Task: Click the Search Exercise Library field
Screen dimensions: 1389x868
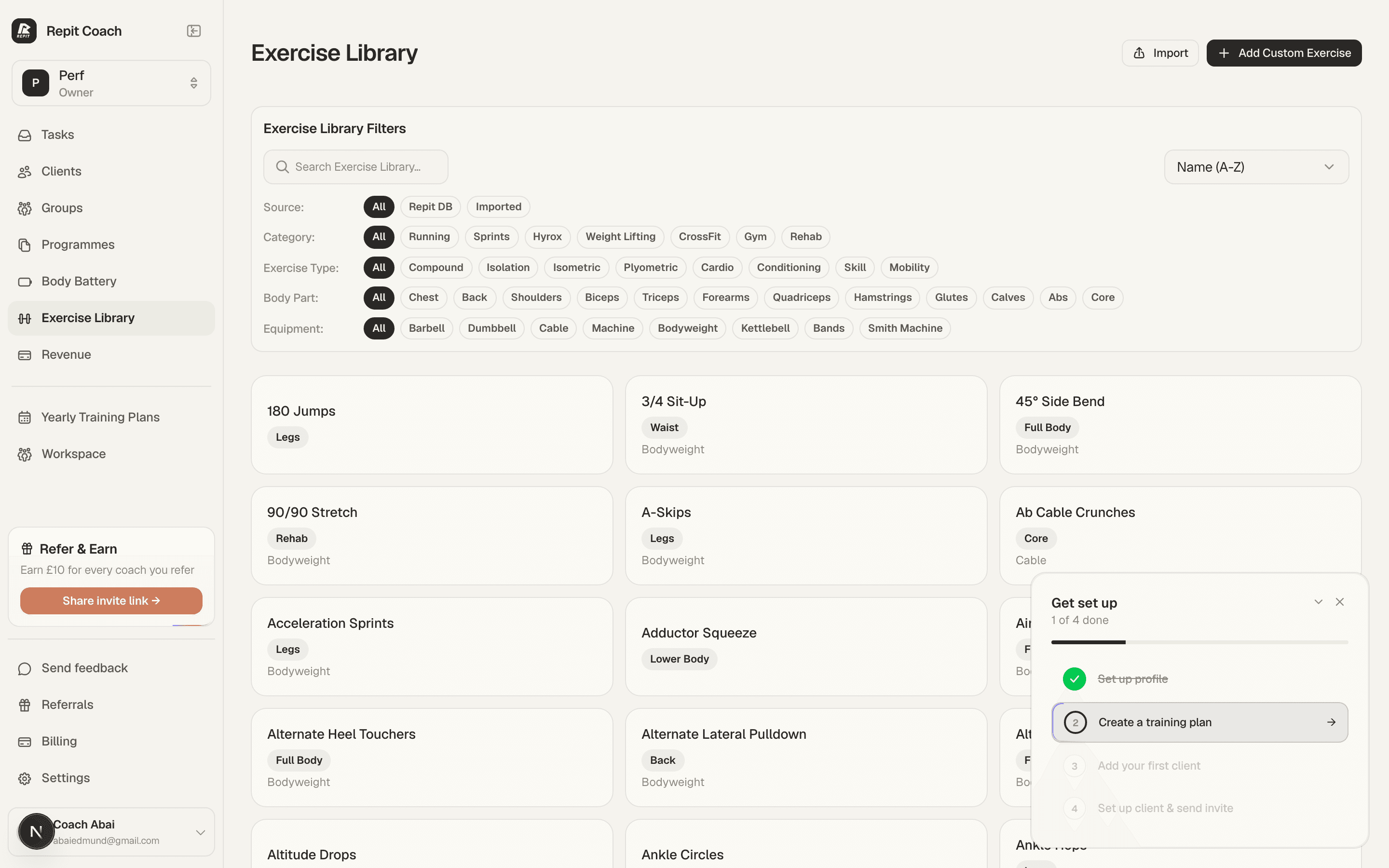Action: pyautogui.click(x=356, y=167)
